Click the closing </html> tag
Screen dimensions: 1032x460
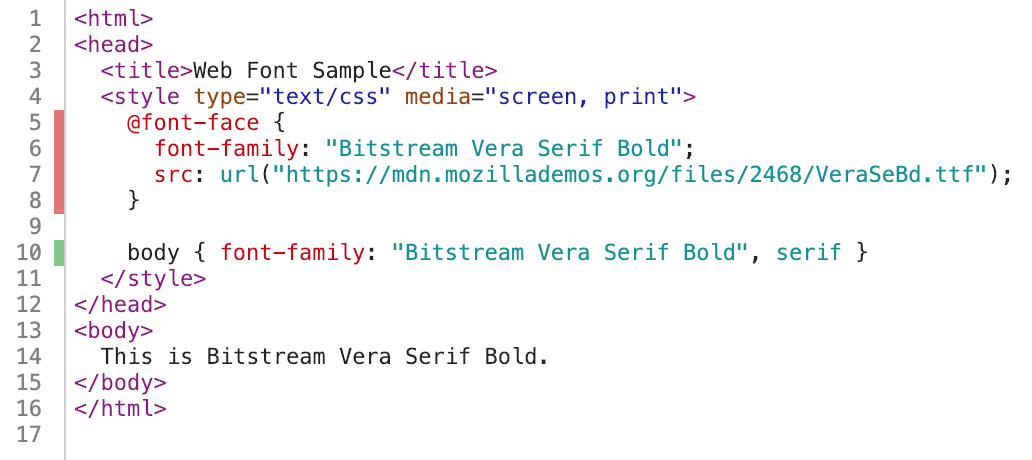coord(120,408)
